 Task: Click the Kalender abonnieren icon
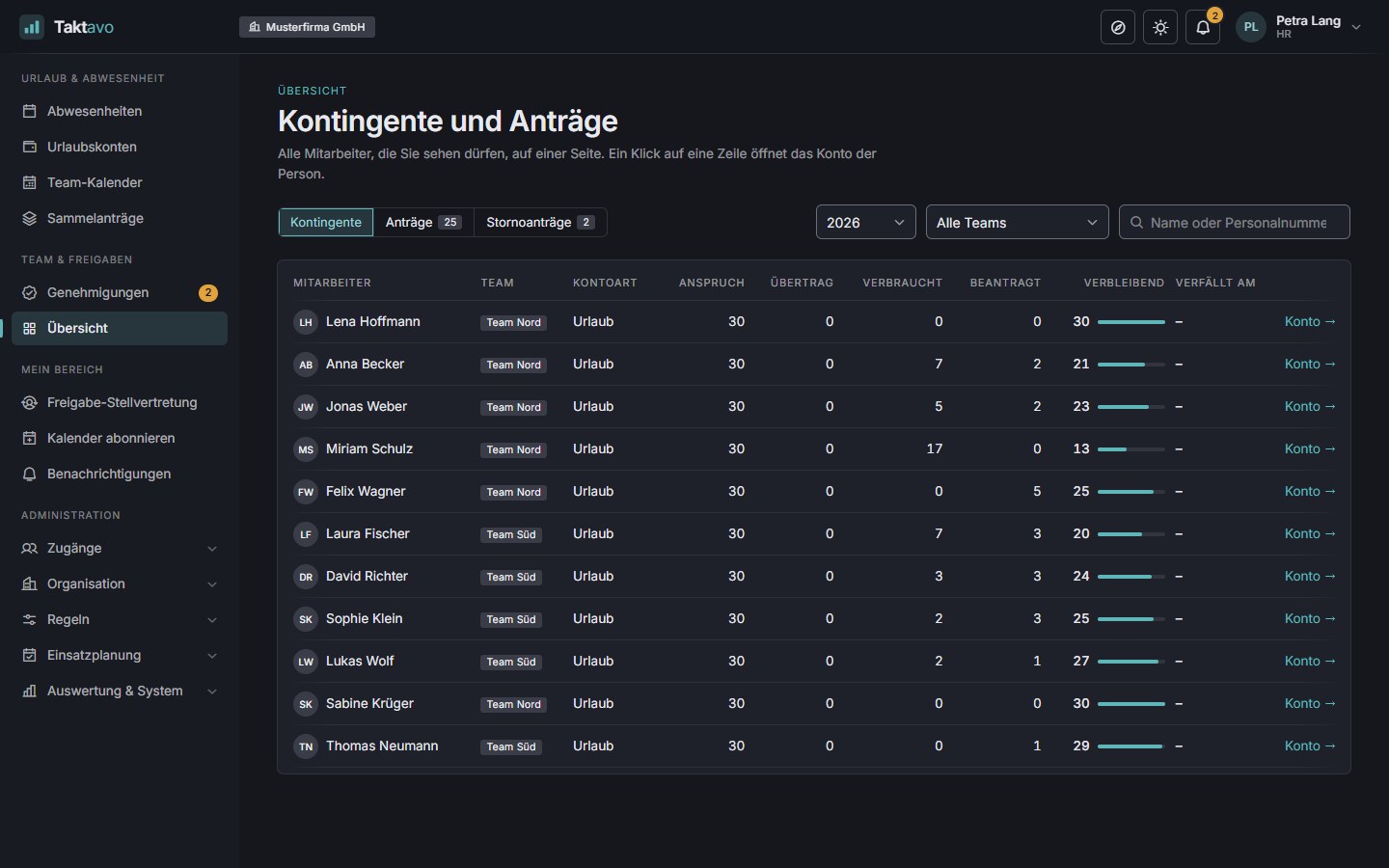[x=30, y=438]
